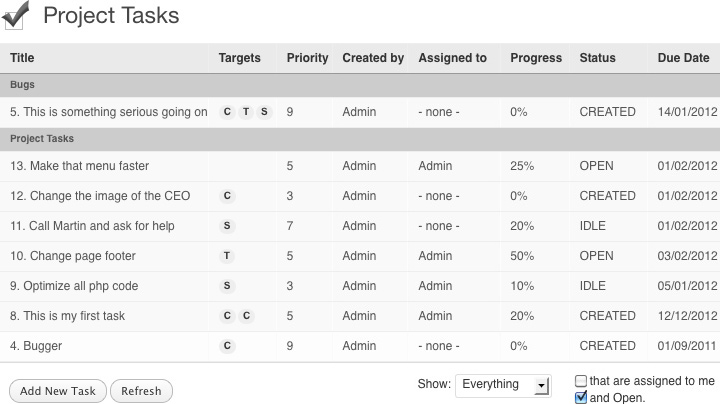The image size is (720, 404).
Task: Open the Show 'Everything' dropdown
Action: (503, 385)
